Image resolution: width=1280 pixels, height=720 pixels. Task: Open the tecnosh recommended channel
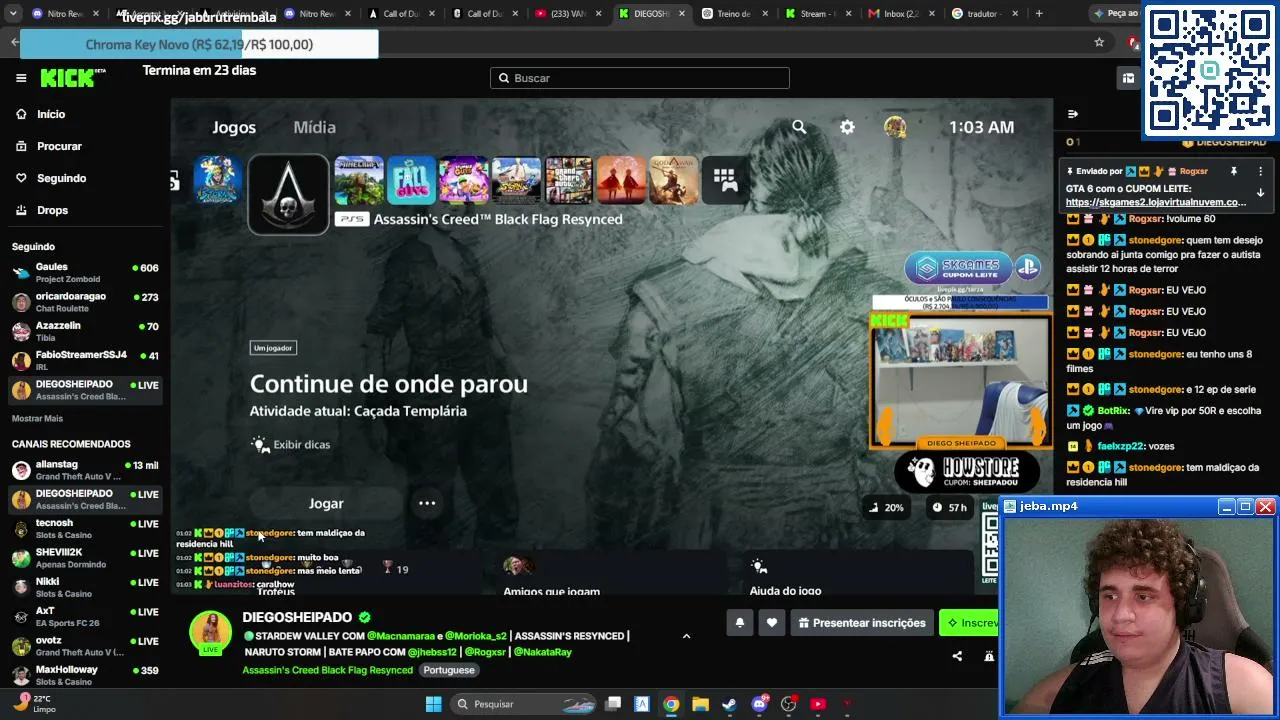[85, 528]
